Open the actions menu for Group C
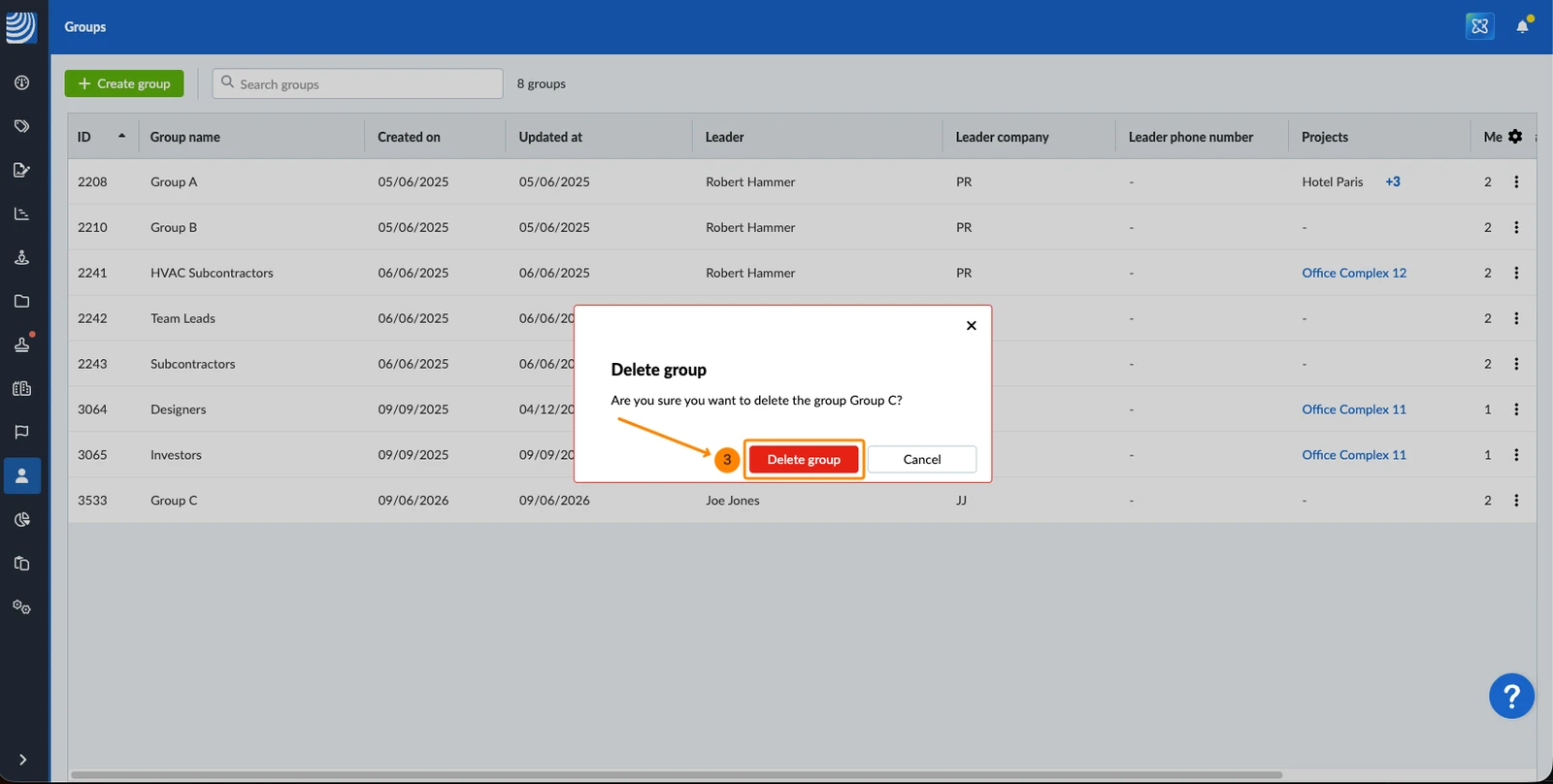The height and width of the screenshot is (784, 1553). [x=1516, y=501]
